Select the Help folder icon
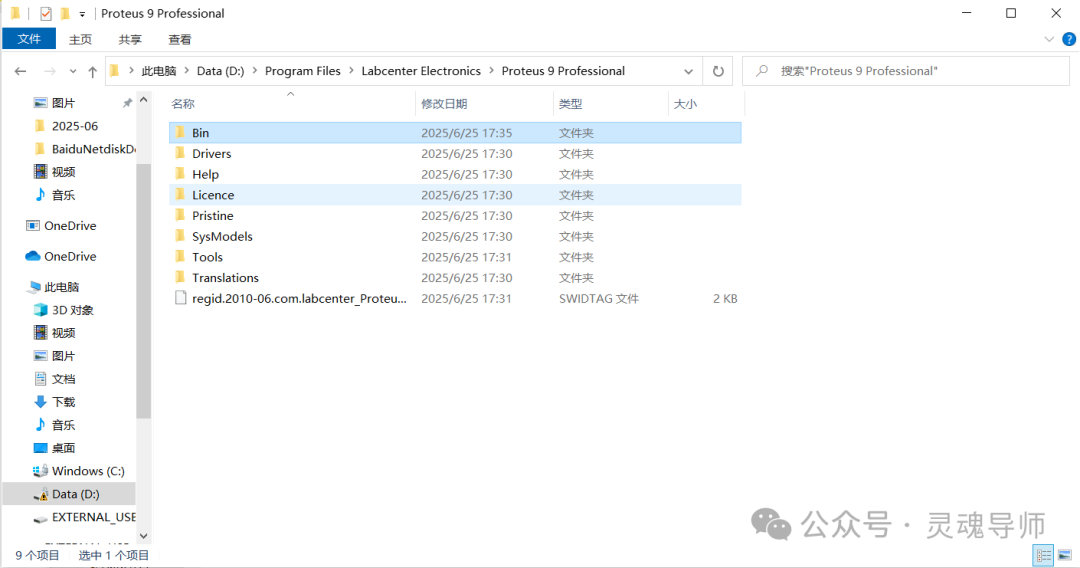 click(x=180, y=173)
